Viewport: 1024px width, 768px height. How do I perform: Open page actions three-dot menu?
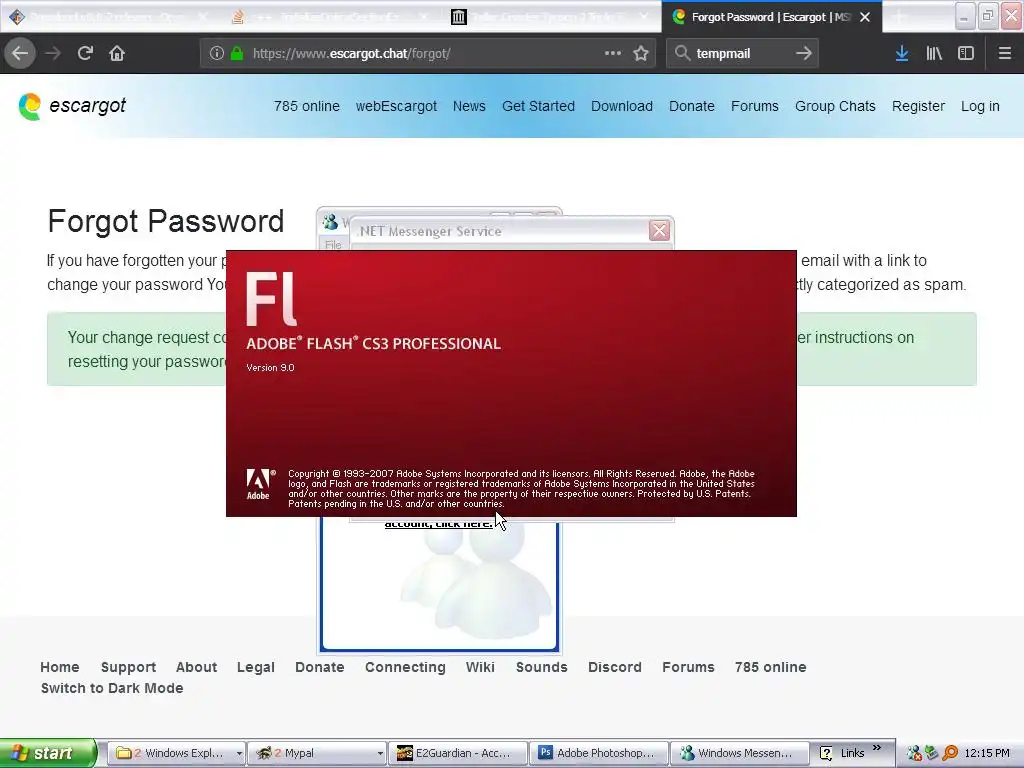point(613,54)
